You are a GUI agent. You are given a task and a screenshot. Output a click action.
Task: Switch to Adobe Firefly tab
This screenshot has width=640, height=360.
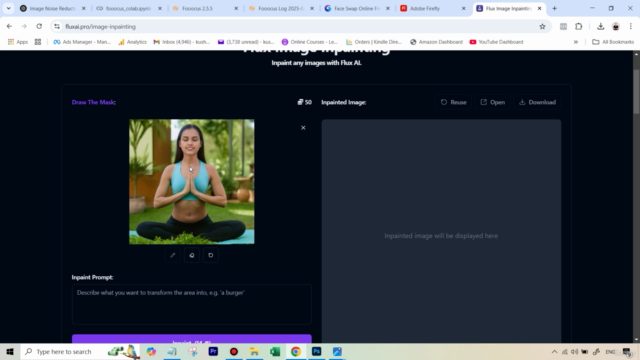click(x=433, y=8)
